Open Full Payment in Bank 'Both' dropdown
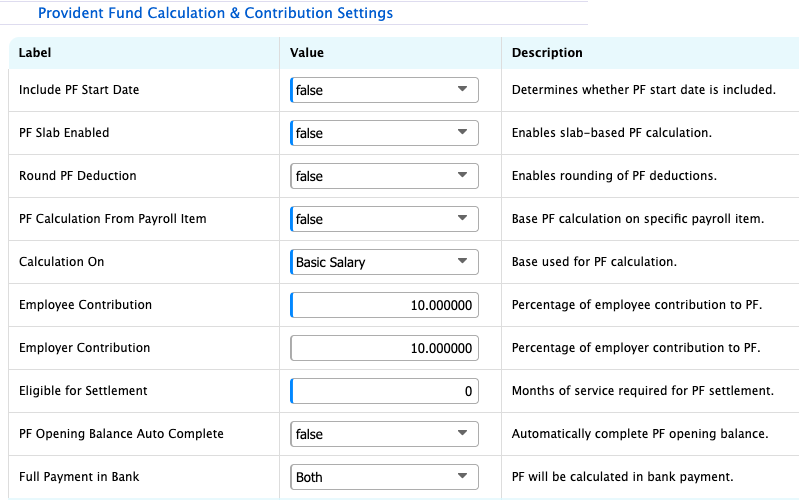799x502 pixels. (384, 477)
